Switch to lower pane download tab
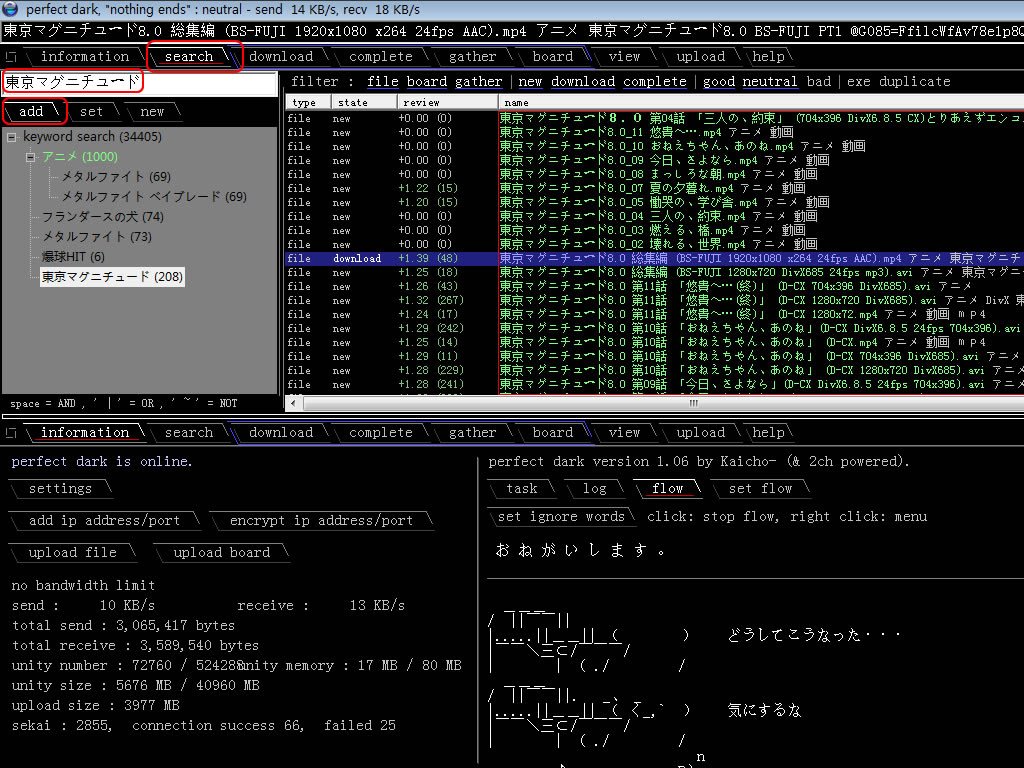This screenshot has width=1024, height=768. (281, 432)
